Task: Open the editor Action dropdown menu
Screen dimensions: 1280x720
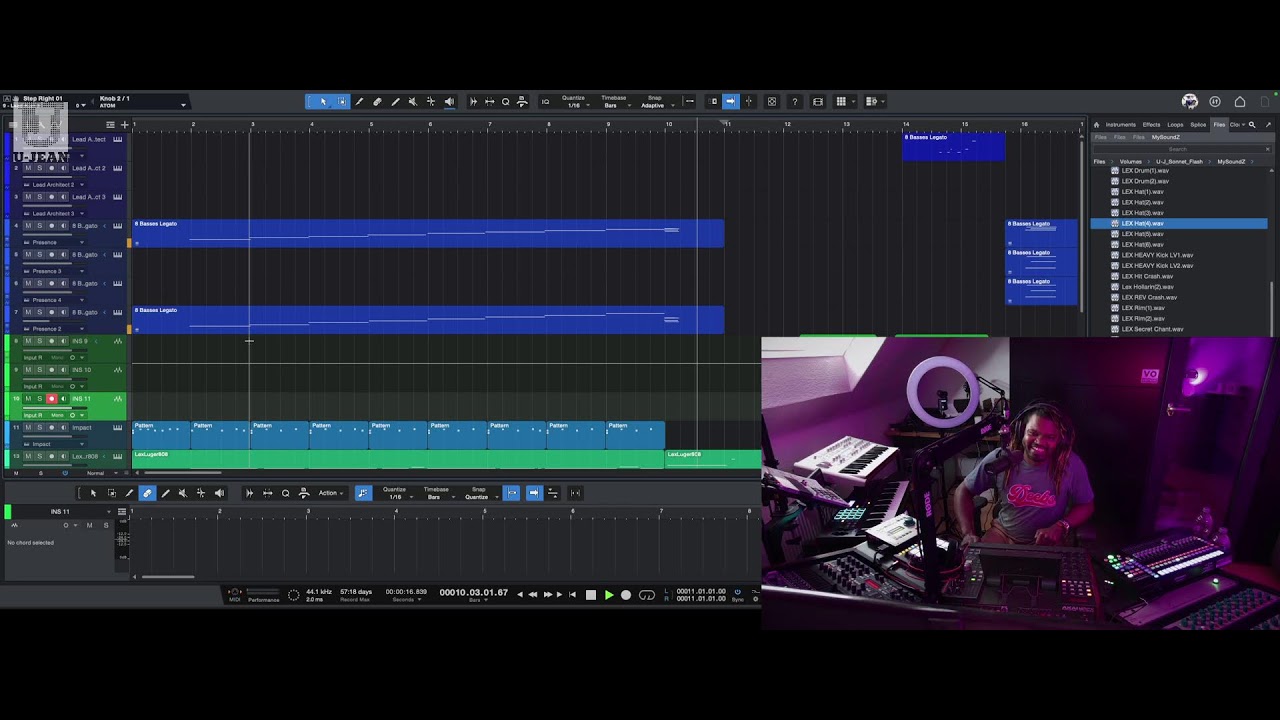Action: (330, 493)
